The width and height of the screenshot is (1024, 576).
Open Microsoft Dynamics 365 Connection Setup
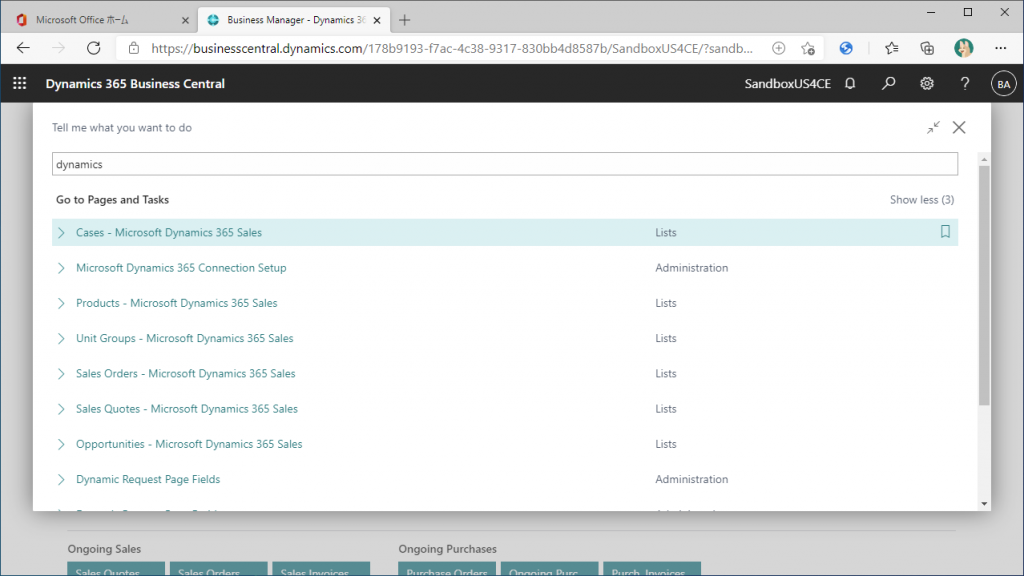tap(181, 268)
